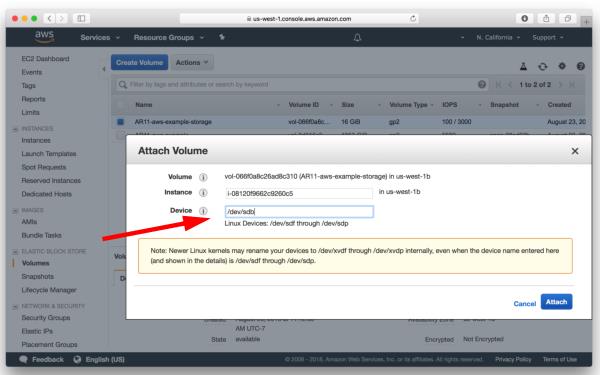Screen dimensions: 600x375
Task: Toggle checkbox for AR11-aws-example-storage volume
Action: coord(121,122)
